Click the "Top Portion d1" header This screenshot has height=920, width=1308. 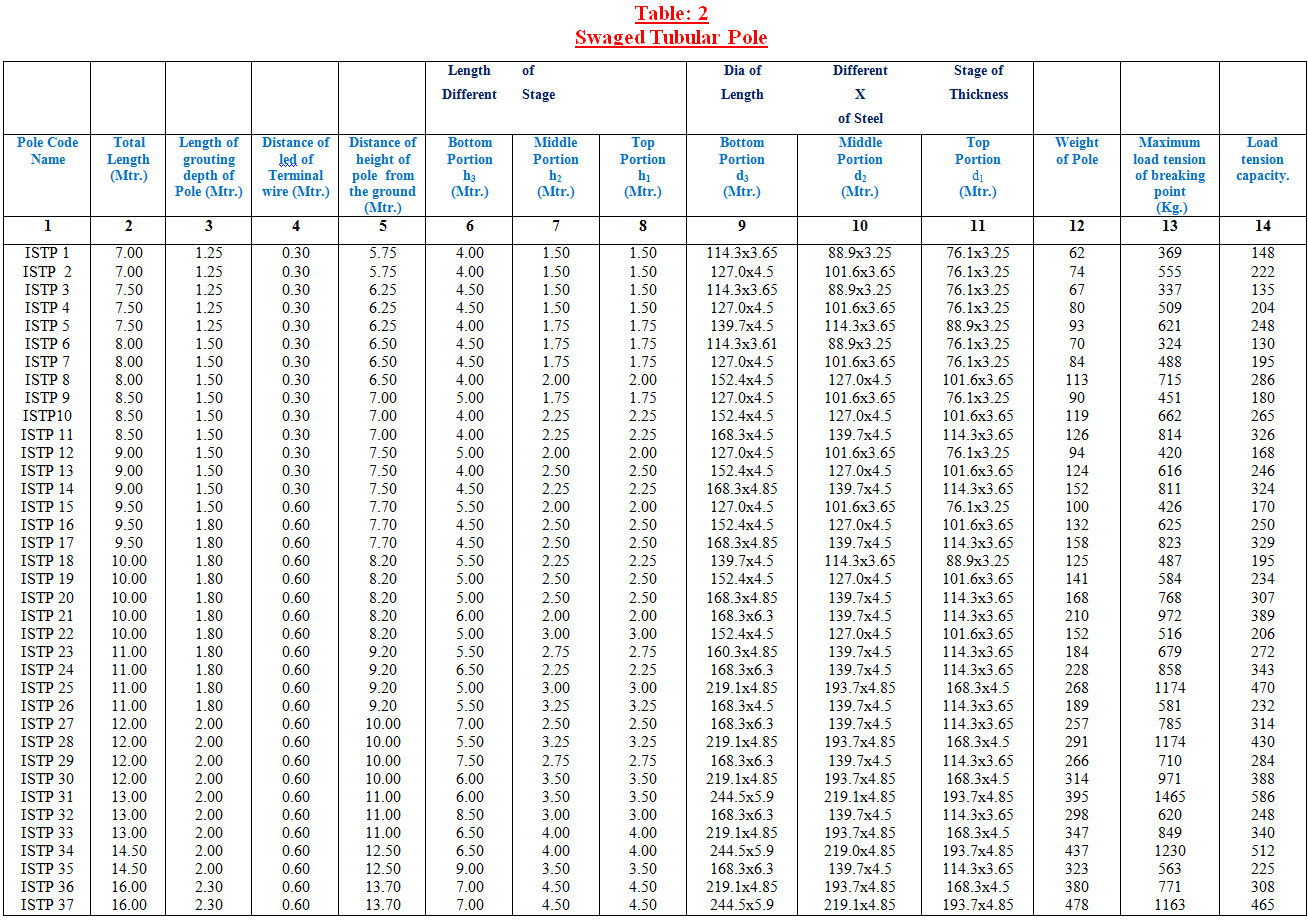click(x=978, y=167)
